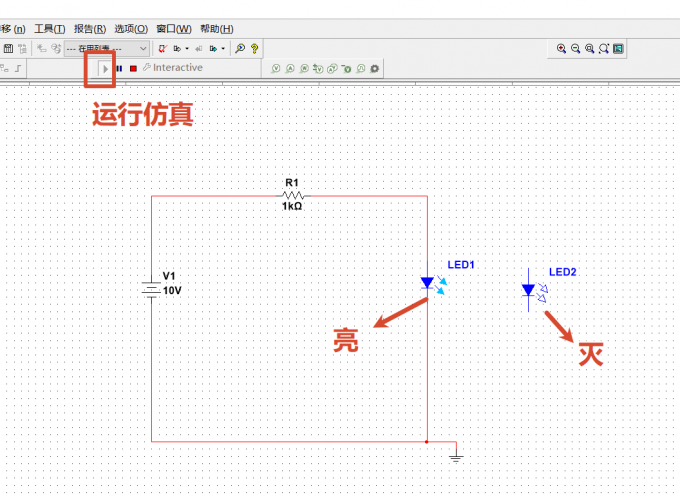680x495 pixels.
Task: Open the probe settings gear icon
Action: tap(375, 69)
